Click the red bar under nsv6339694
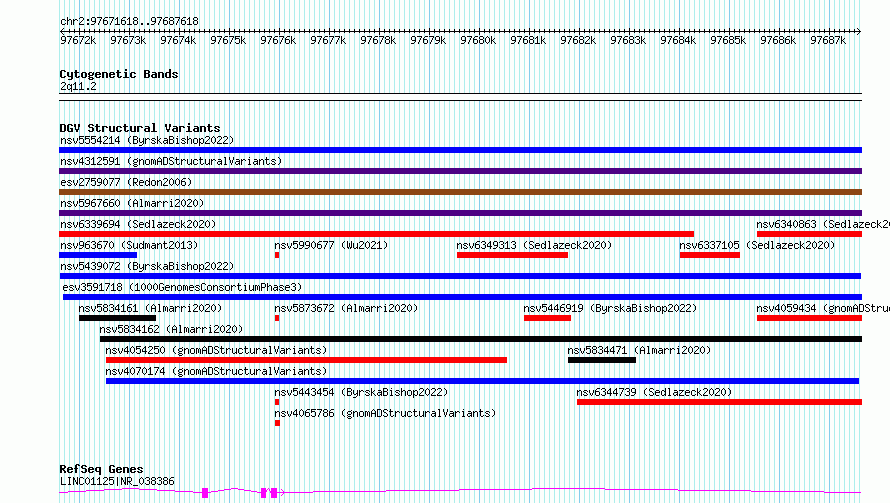 [x=376, y=234]
